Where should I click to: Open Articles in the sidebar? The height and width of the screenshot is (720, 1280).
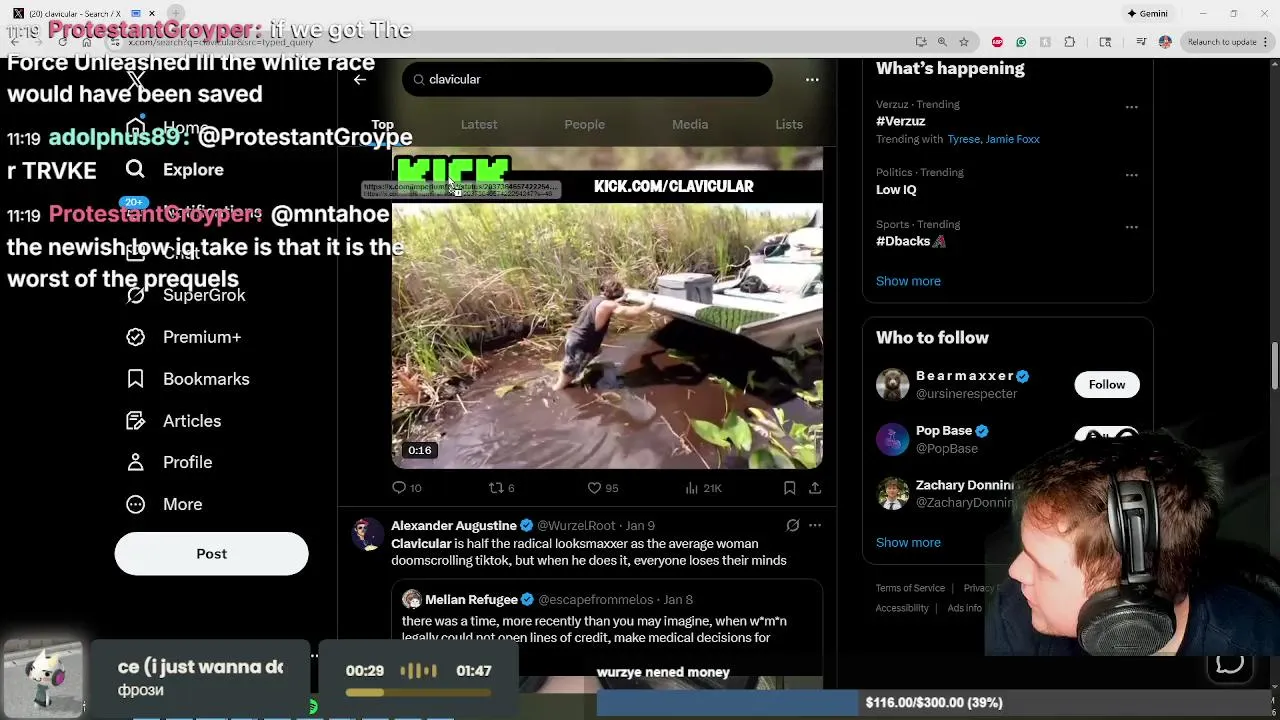pos(174,421)
